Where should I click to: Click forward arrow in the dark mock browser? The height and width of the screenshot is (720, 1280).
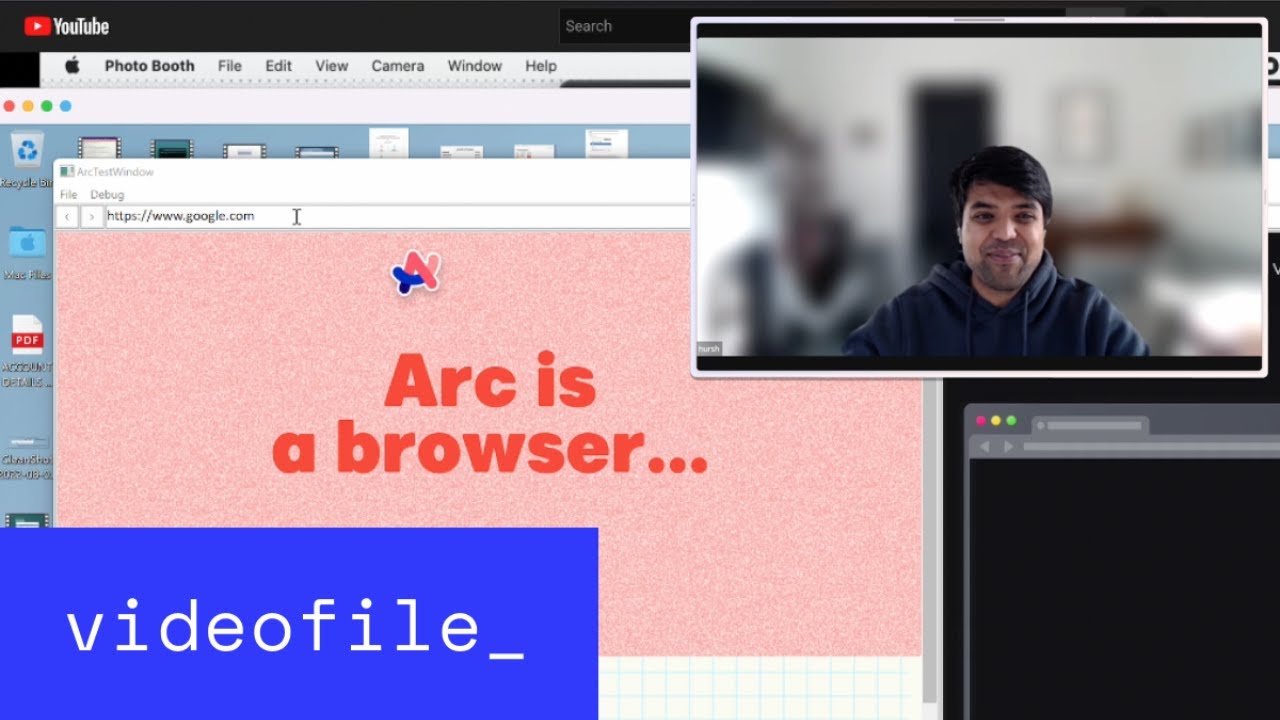pyautogui.click(x=1008, y=446)
